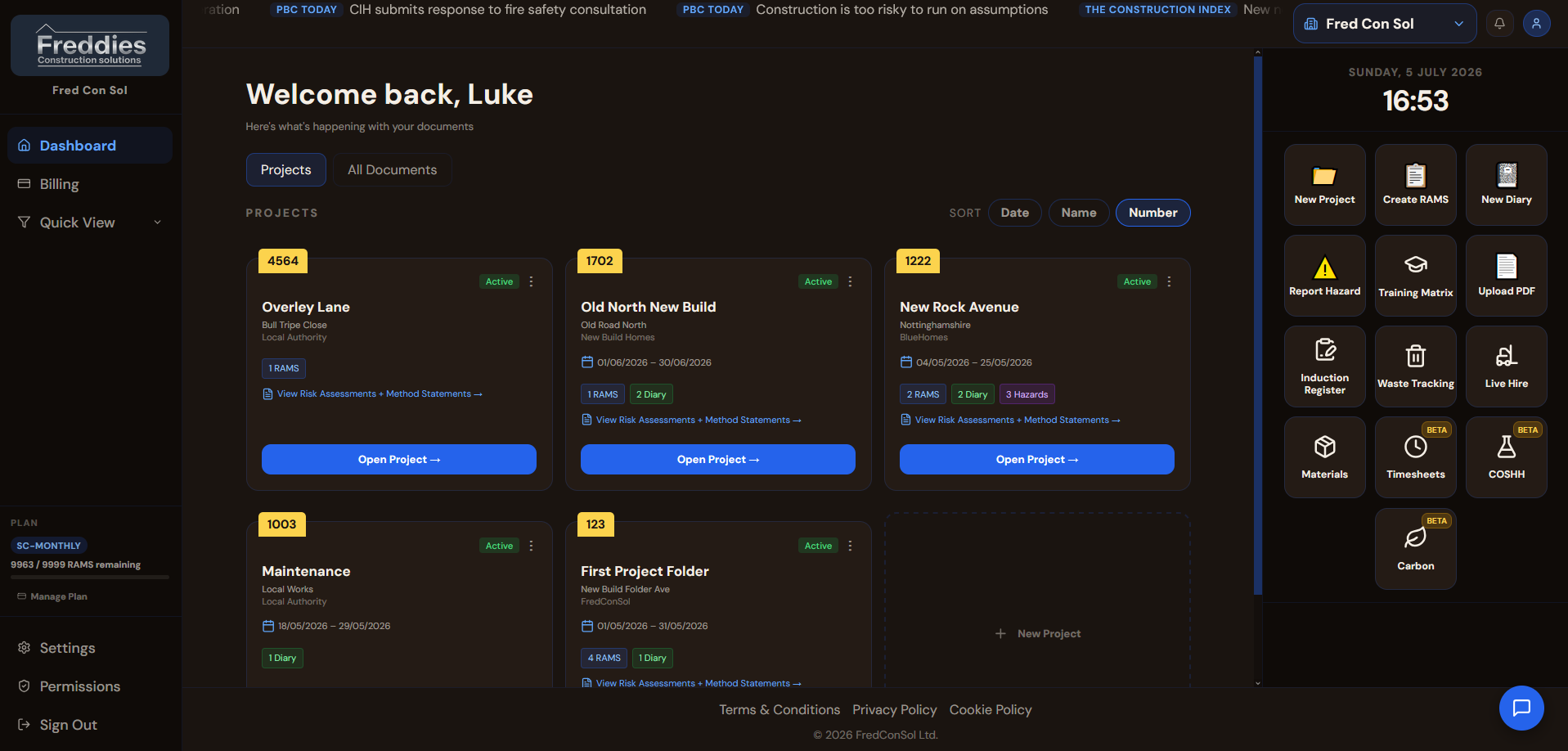The height and width of the screenshot is (751, 1568).
Task: Sort projects by Number
Action: click(1153, 213)
